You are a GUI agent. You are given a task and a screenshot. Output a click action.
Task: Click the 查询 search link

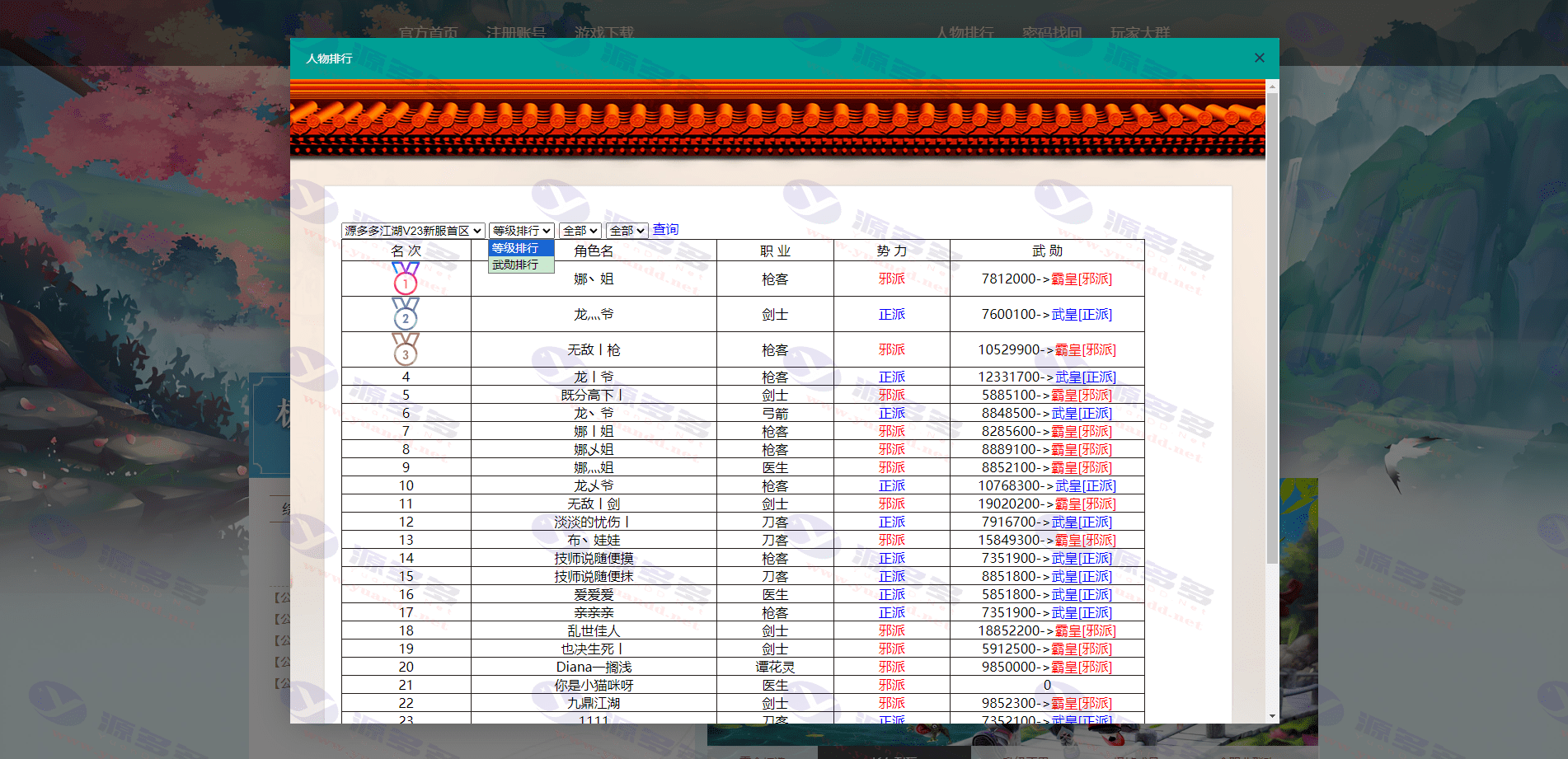coord(665,230)
